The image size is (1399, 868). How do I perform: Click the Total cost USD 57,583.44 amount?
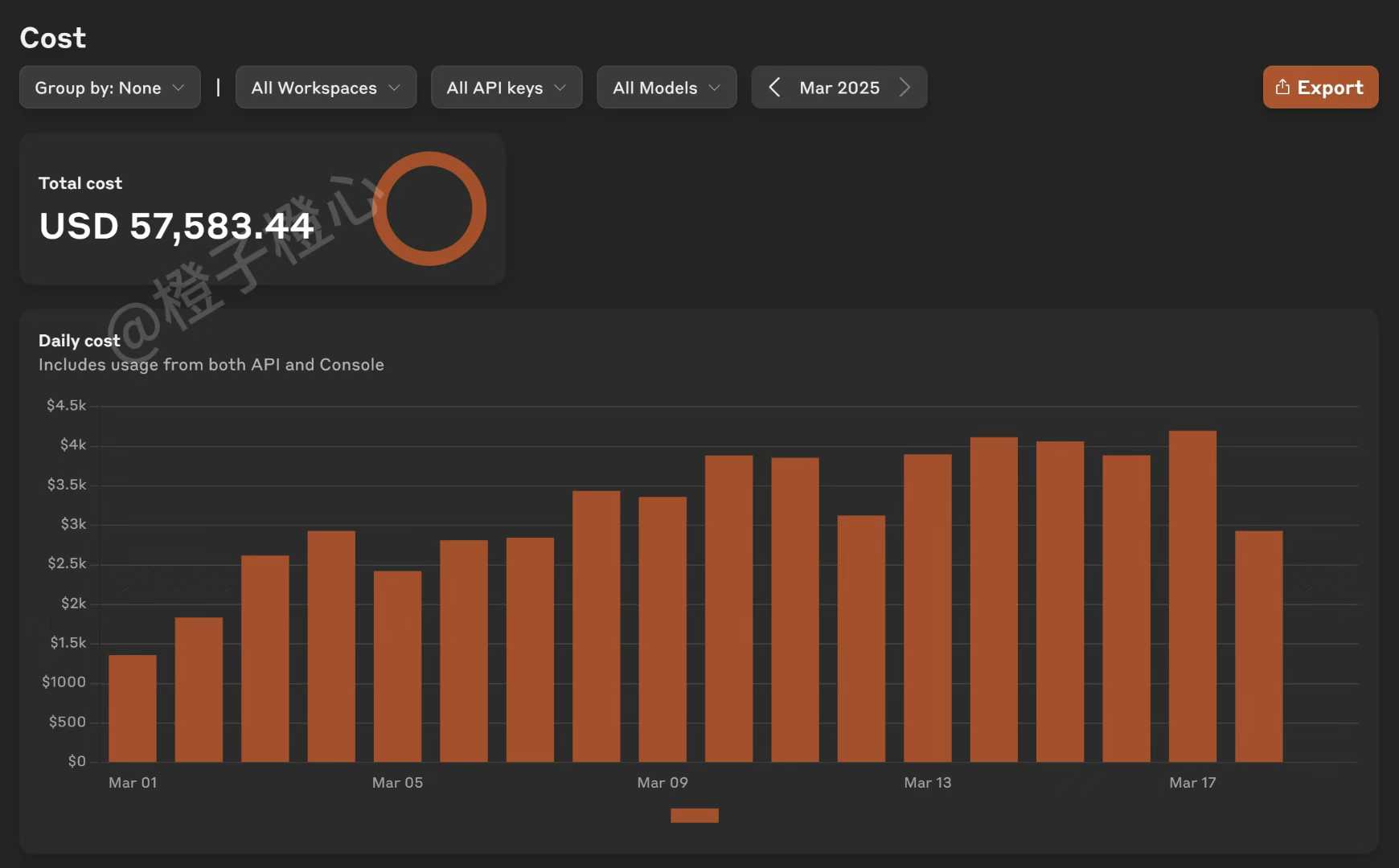coord(176,226)
